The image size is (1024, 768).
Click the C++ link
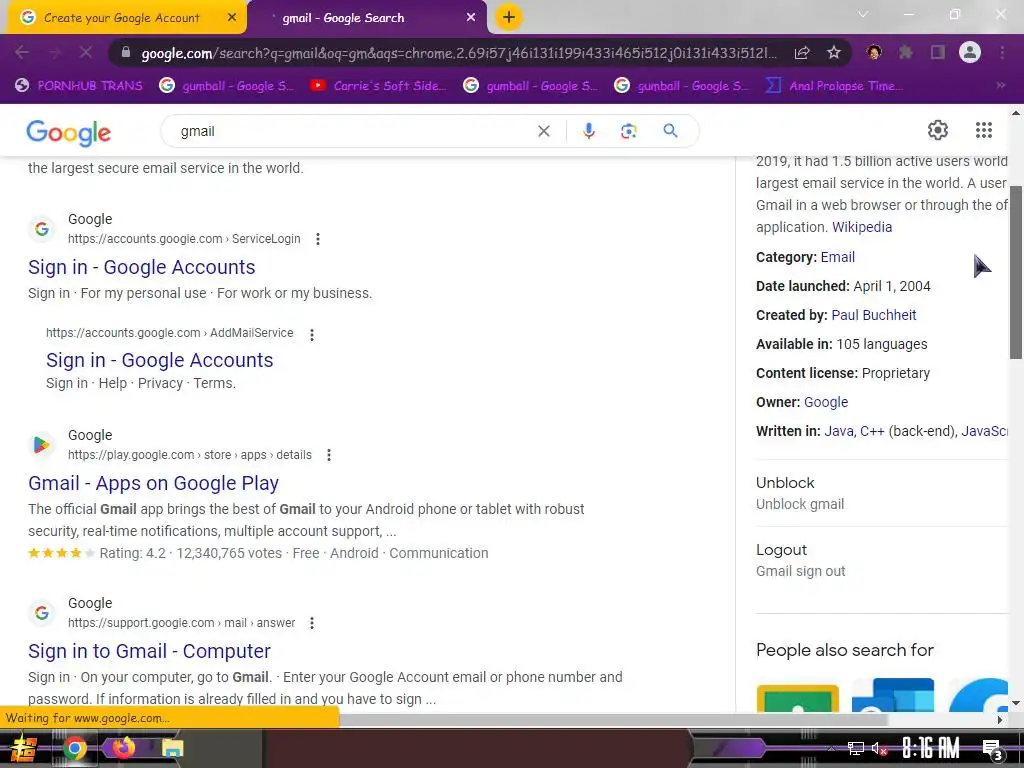(872, 431)
